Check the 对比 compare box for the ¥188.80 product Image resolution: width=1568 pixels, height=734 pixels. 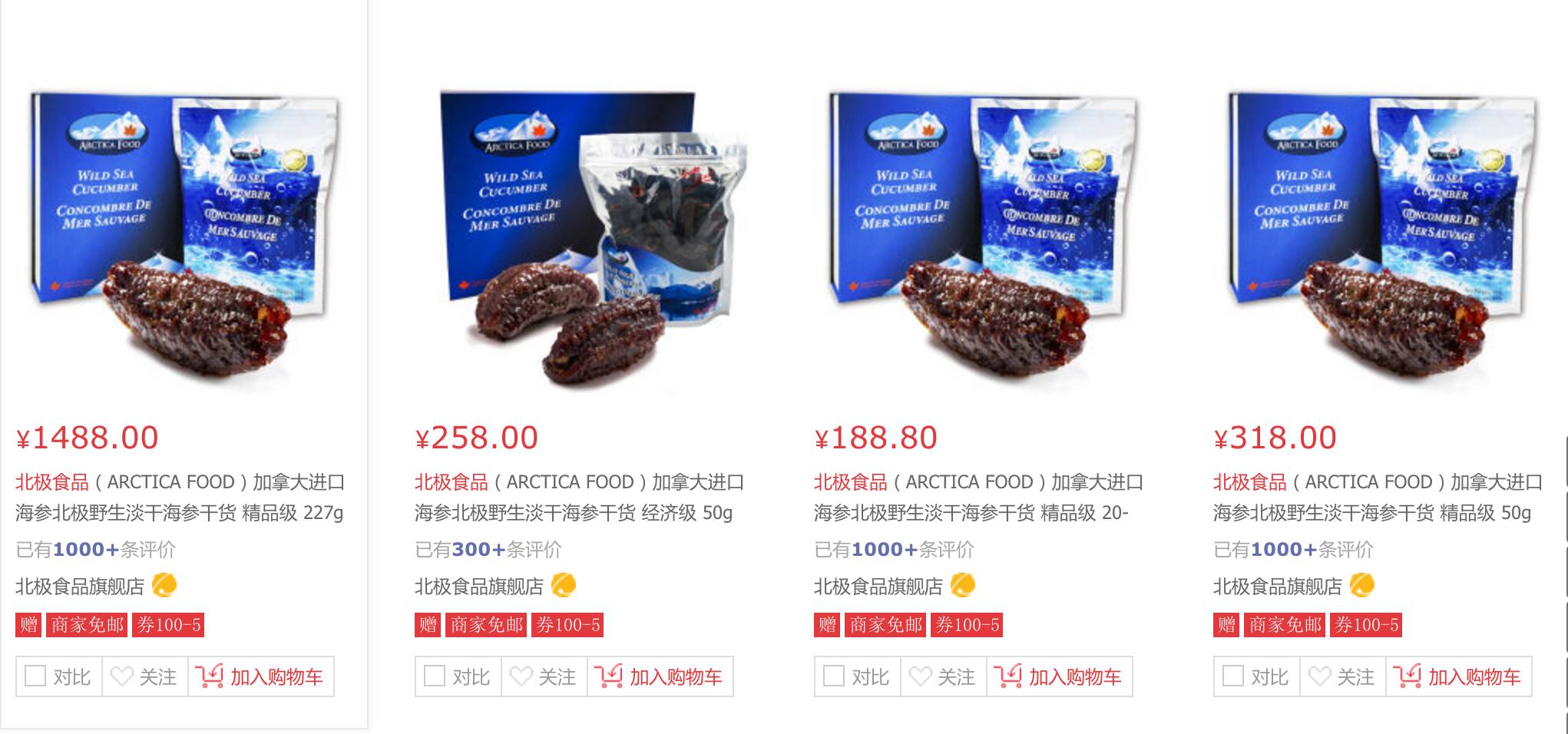[x=834, y=676]
